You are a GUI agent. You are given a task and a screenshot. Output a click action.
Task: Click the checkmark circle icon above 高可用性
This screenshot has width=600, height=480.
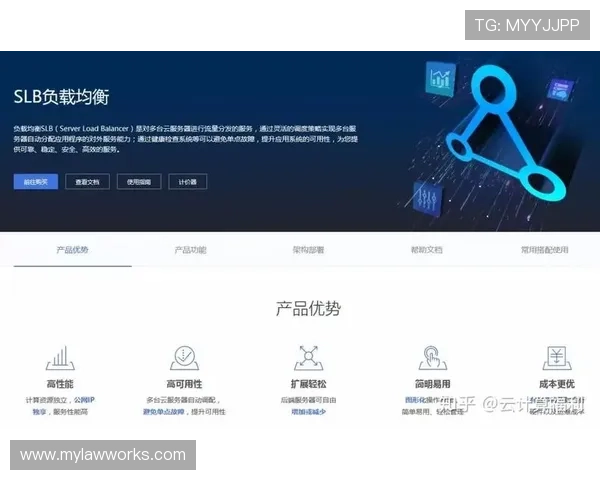click(x=184, y=358)
